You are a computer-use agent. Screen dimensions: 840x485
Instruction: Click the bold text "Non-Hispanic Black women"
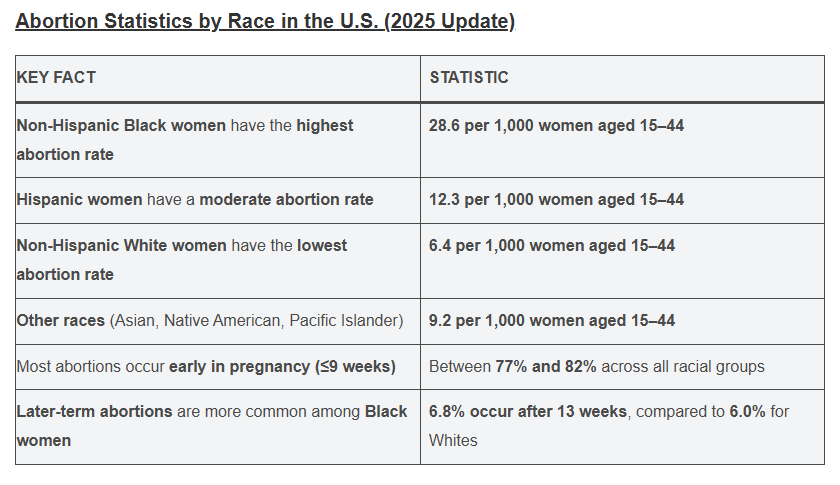coord(121,126)
